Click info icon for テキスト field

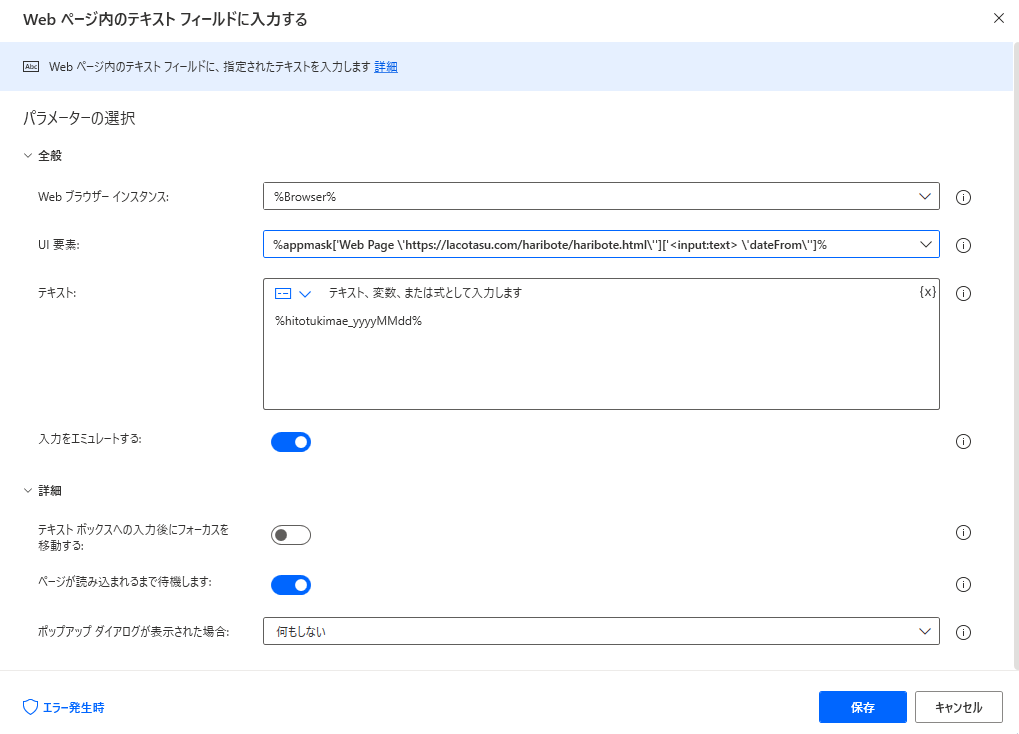[964, 294]
